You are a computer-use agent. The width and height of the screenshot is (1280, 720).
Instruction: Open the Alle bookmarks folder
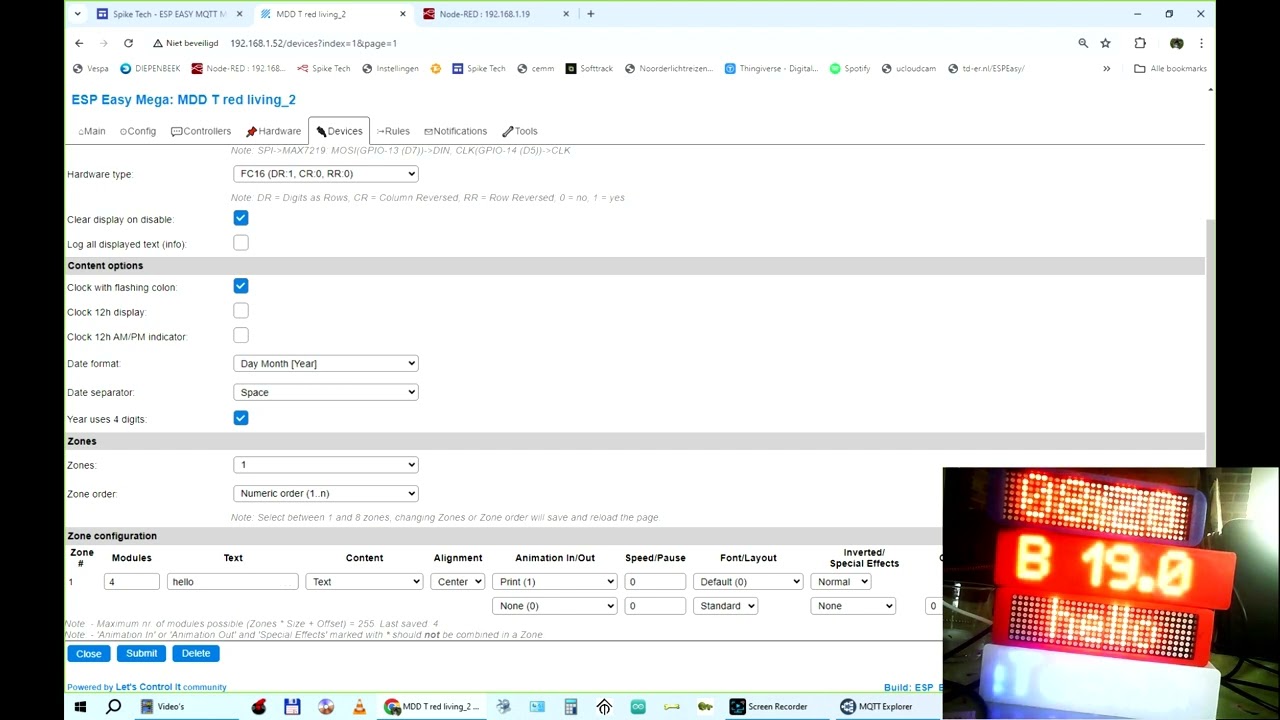click(x=1170, y=68)
